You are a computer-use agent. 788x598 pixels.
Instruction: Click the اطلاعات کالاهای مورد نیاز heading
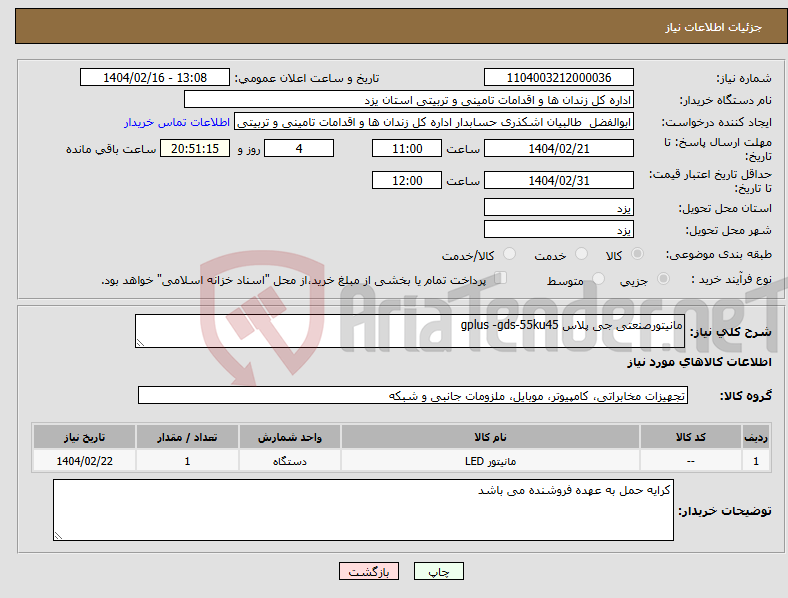click(699, 362)
